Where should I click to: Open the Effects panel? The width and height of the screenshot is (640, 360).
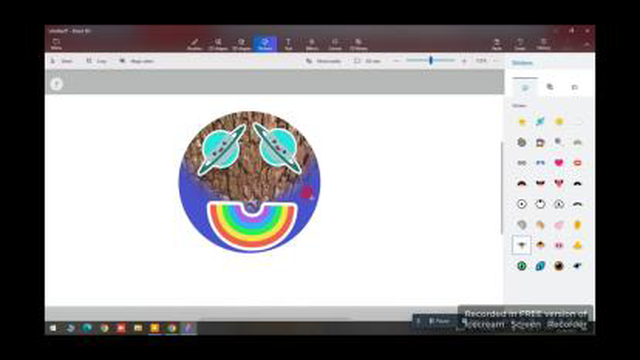312,44
